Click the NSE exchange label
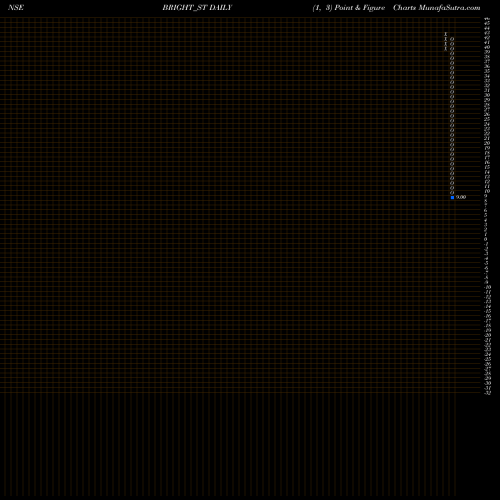The image size is (500, 500). [x=16, y=8]
